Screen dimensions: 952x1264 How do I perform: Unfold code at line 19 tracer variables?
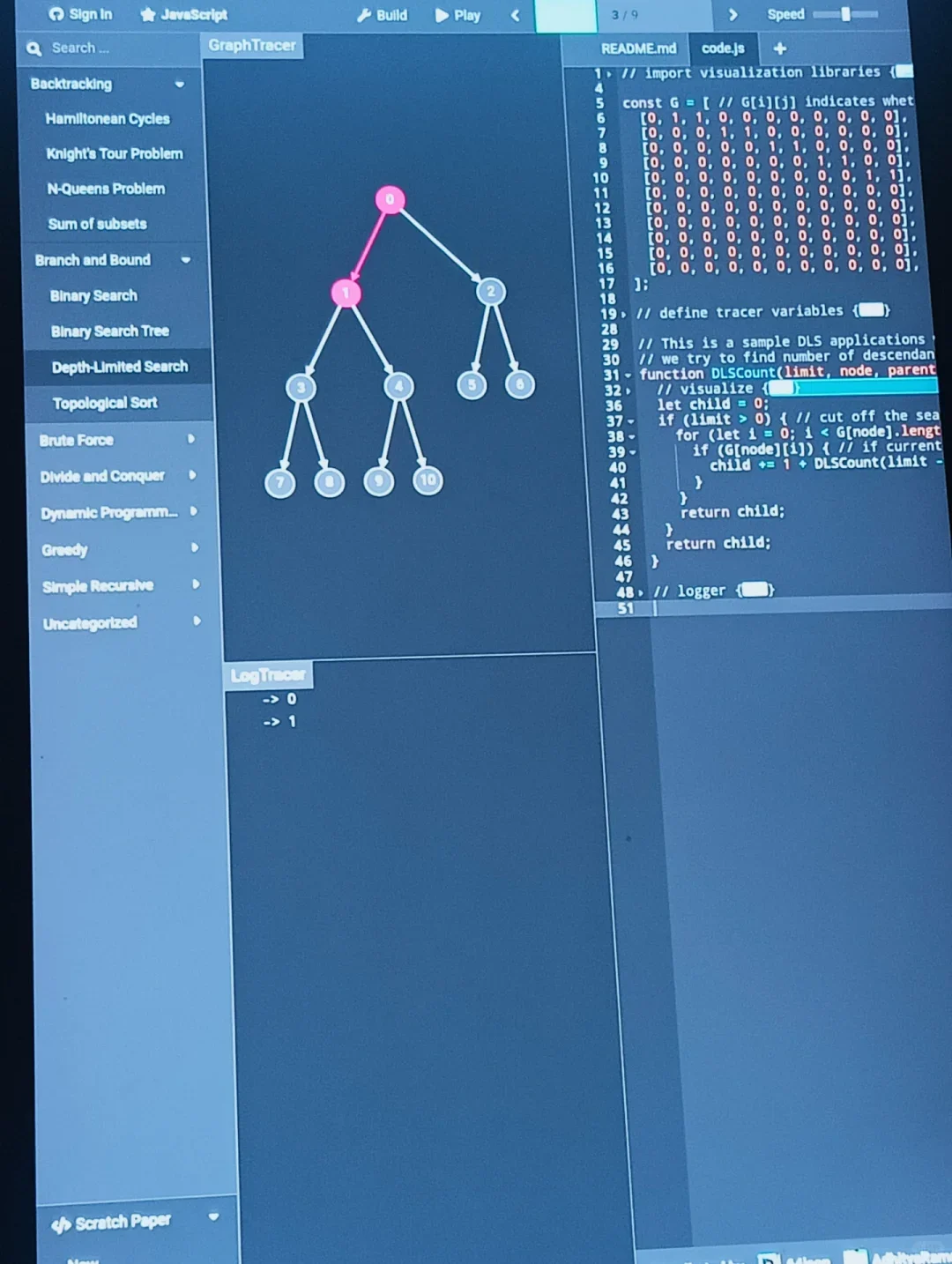tap(624, 315)
